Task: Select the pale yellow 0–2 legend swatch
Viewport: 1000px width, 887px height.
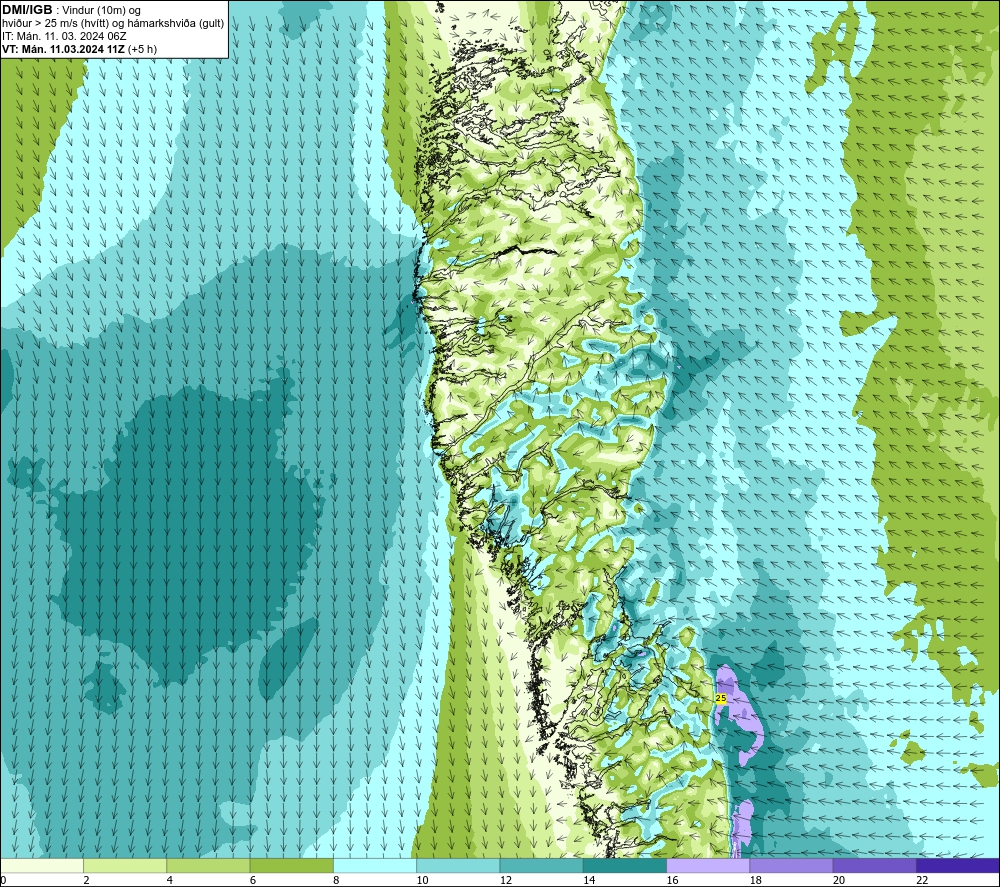Action: tap(41, 865)
